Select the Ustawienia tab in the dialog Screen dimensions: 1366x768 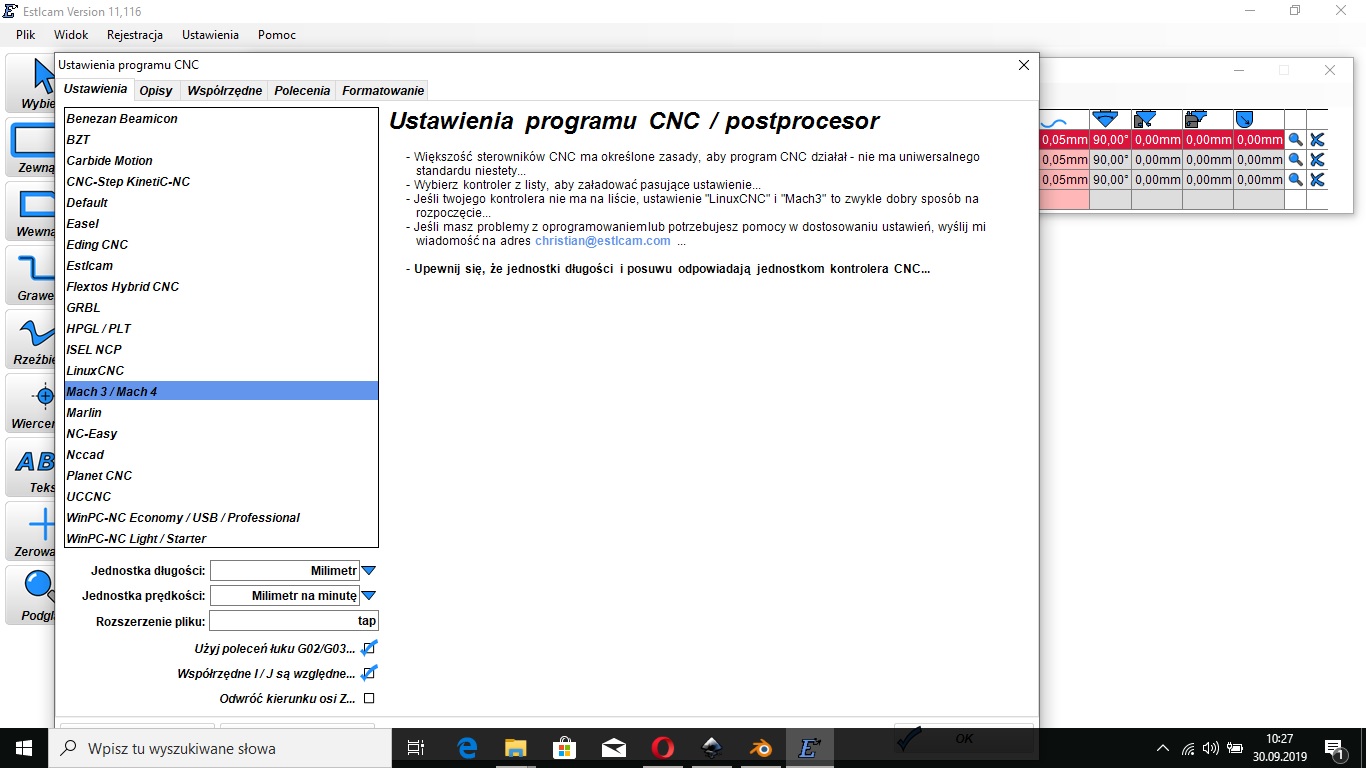96,89
